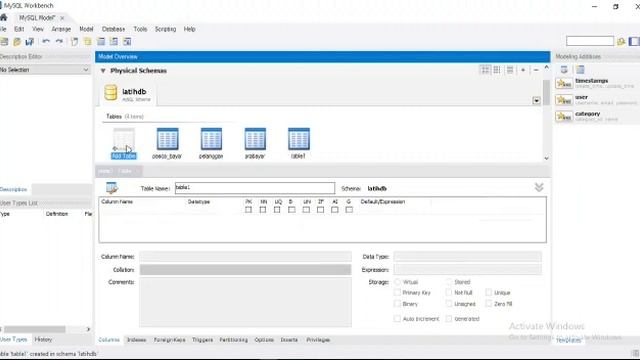Click inside the Table Name field
The image size is (640, 360).
[255, 188]
